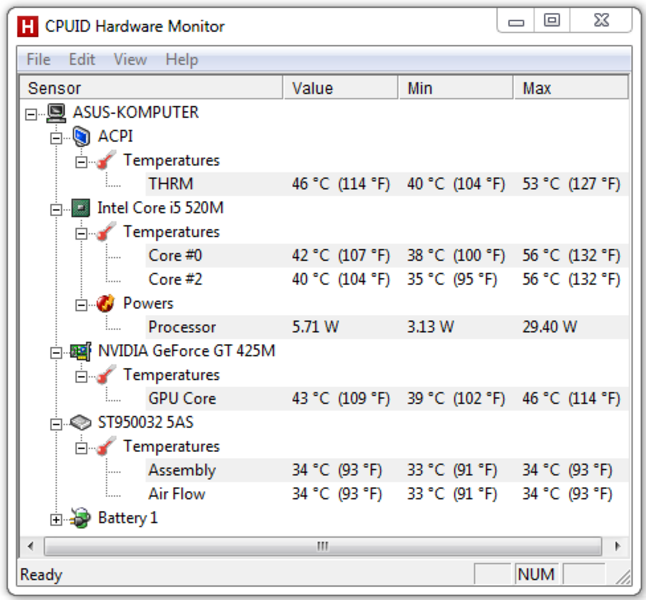Click the Intel Core i5 520M chip icon
Screen dimensions: 646x600
pyautogui.click(x=81, y=208)
